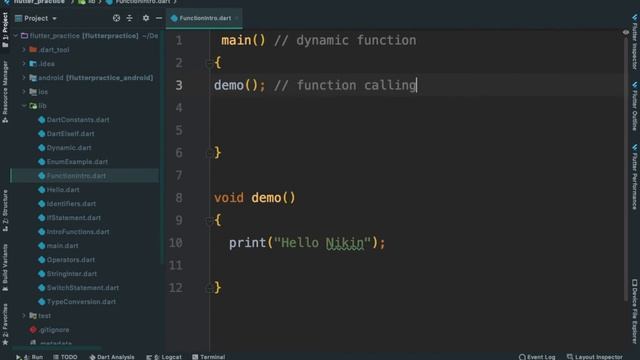Open DartConstants.dart file
Viewport: 640px width, 360px height.
(78, 120)
